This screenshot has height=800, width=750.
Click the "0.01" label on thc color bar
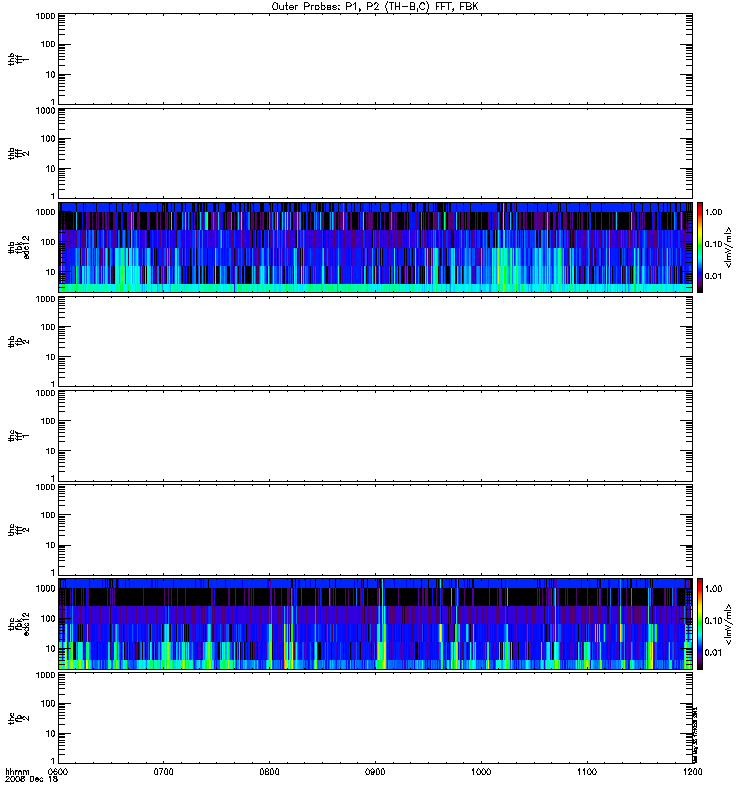coord(713,653)
